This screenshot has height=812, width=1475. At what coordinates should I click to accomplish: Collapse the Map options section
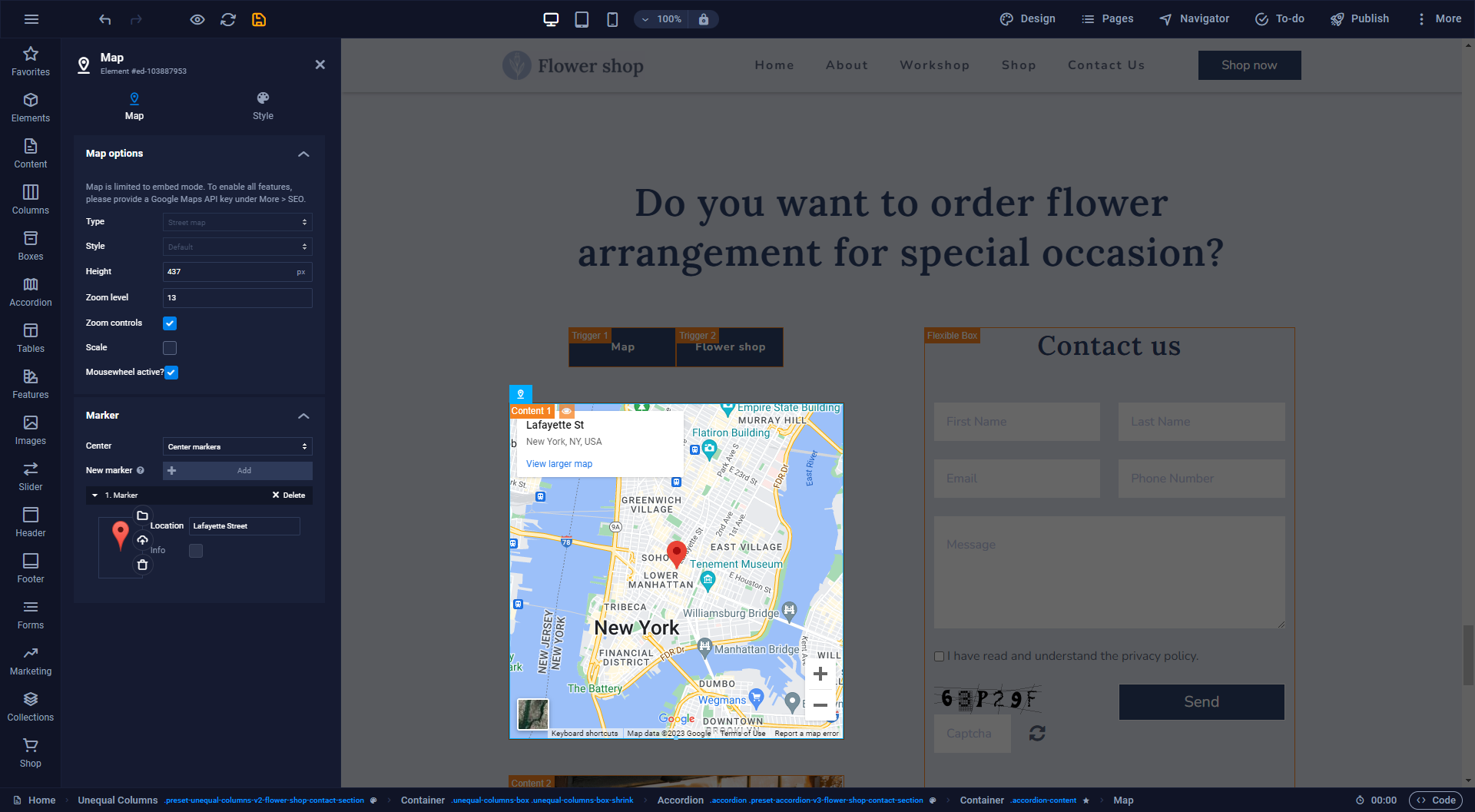point(303,154)
